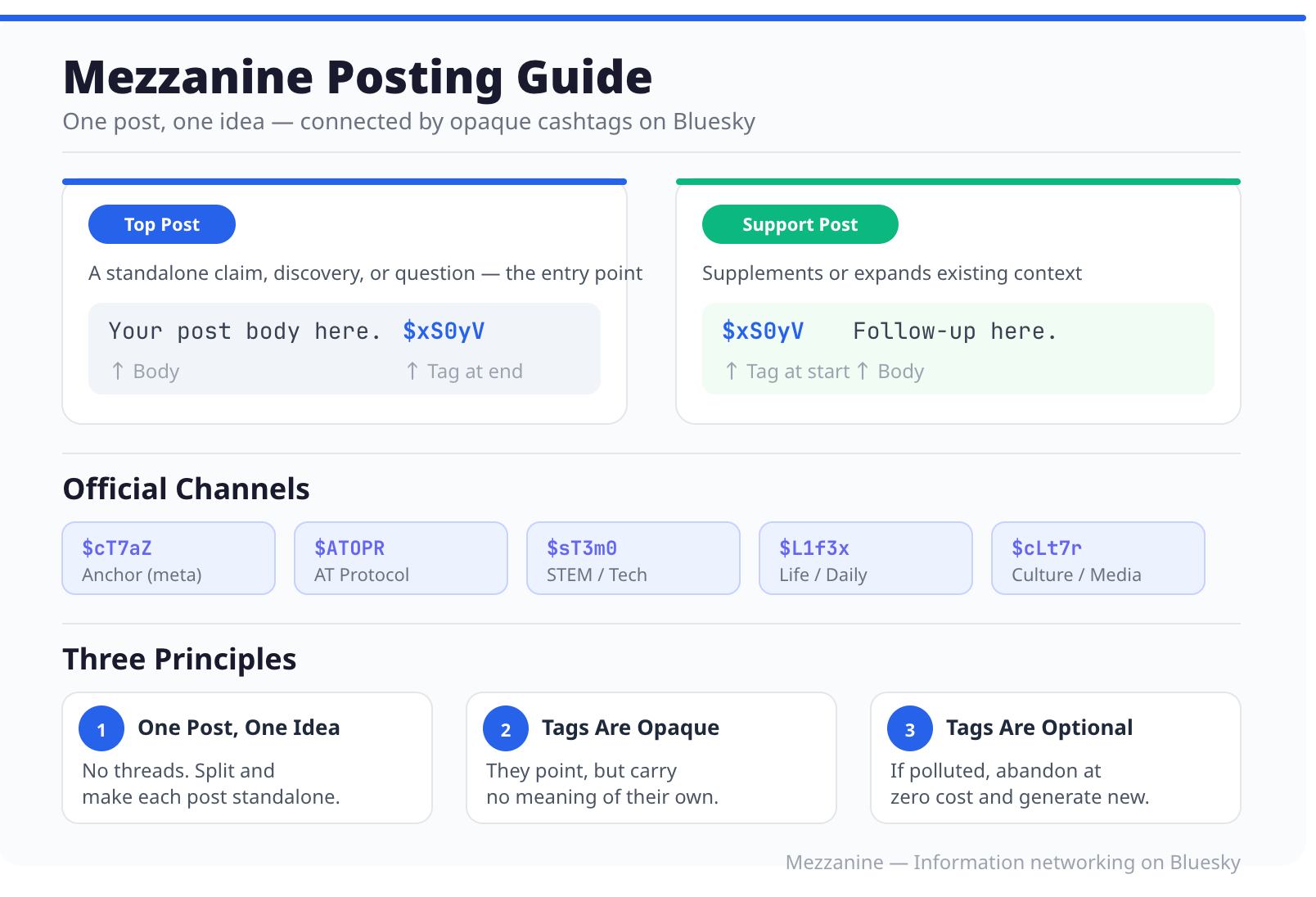Select the $cLt7r Culture / Media channel

coord(1098,559)
